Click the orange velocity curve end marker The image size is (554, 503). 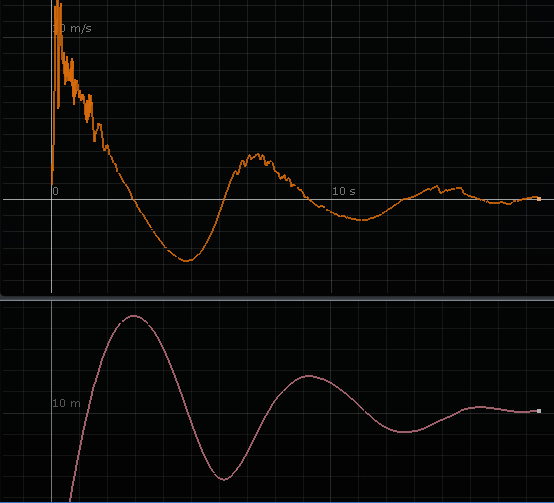[x=539, y=199]
